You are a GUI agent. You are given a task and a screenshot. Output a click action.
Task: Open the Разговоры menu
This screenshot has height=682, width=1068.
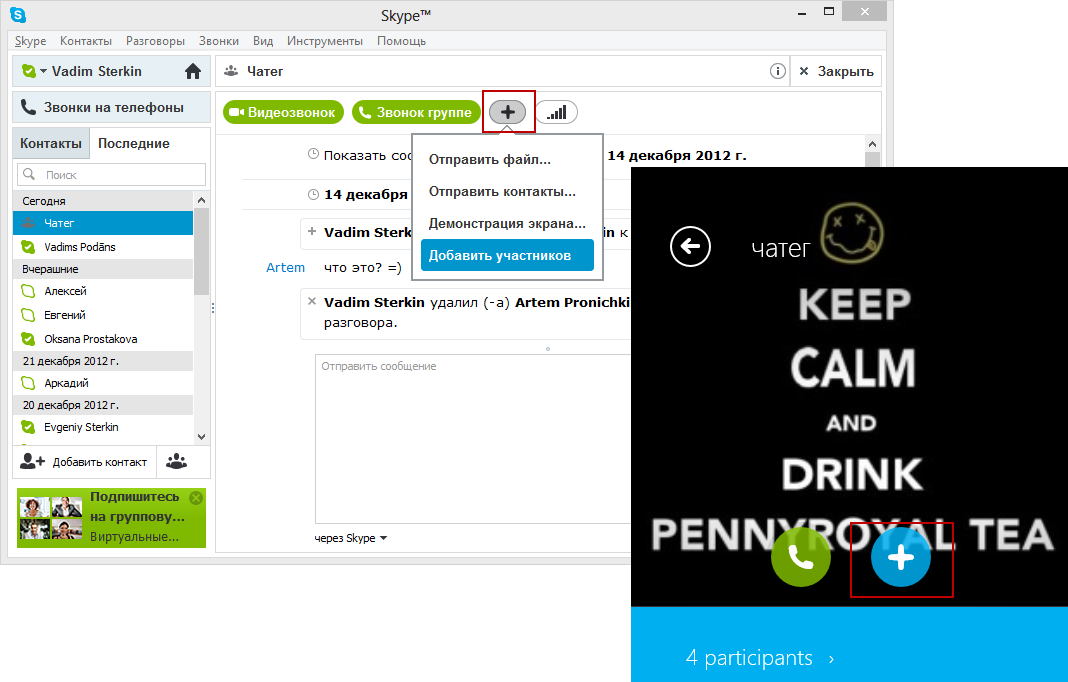(155, 41)
